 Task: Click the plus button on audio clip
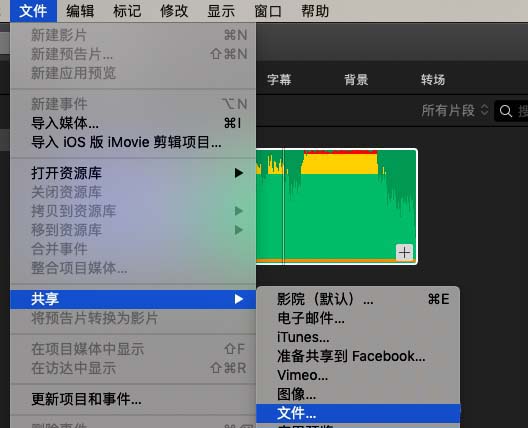pos(404,252)
